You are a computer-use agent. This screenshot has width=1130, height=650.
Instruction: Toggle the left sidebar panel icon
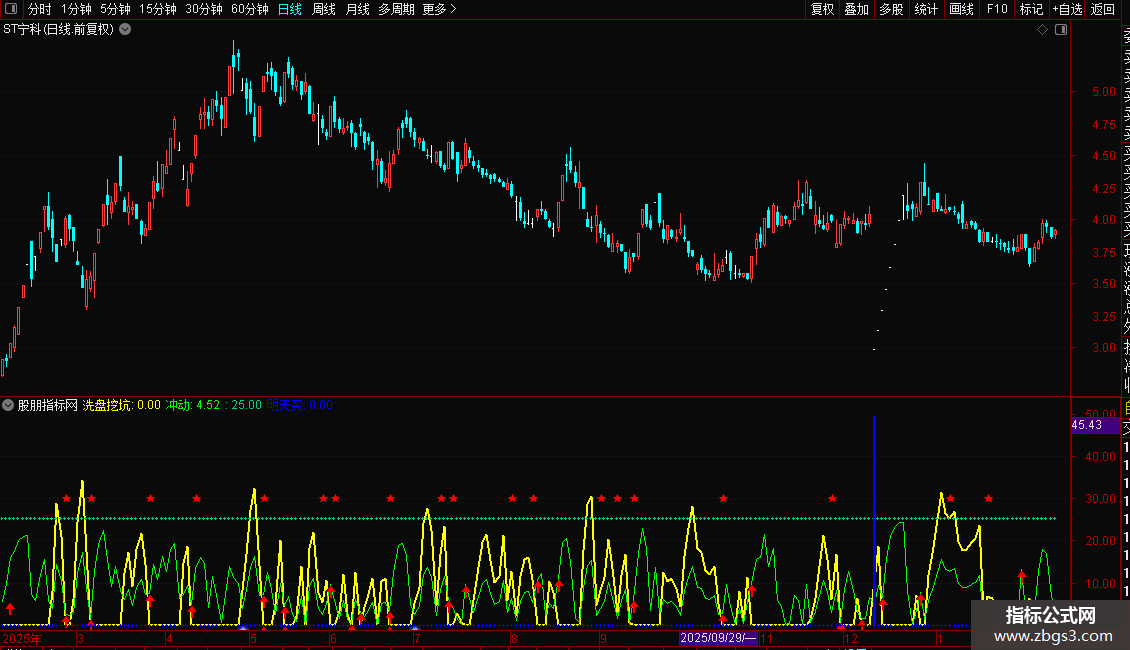click(x=11, y=9)
